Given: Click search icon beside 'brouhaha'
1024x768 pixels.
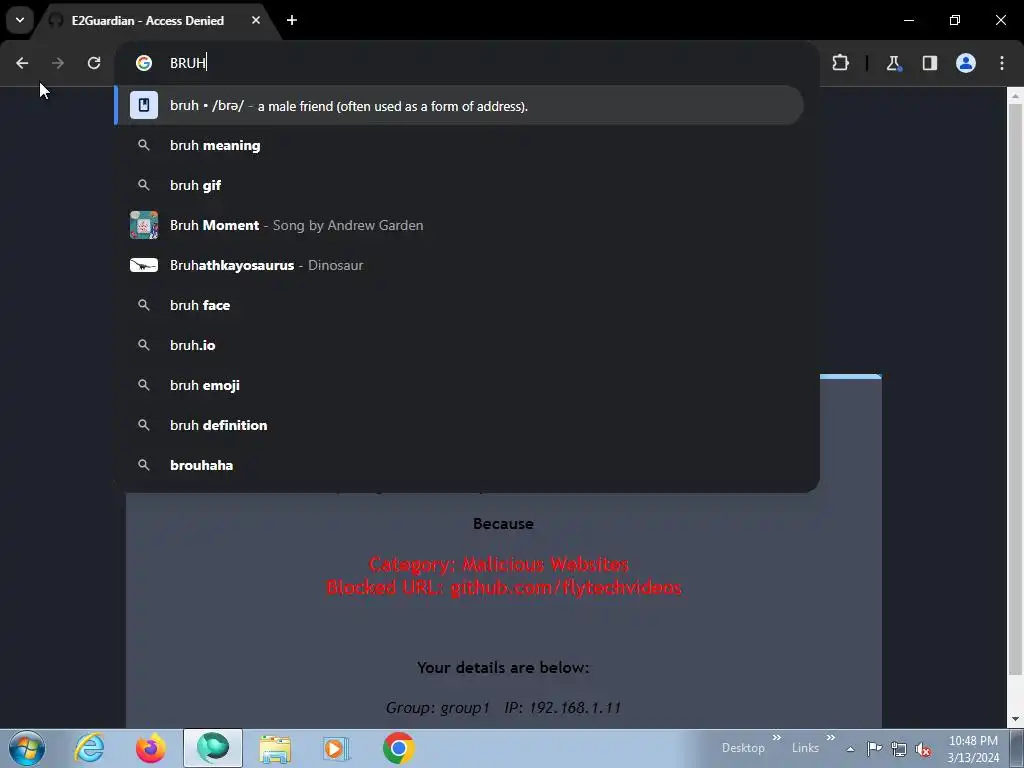Looking at the screenshot, I should (x=144, y=465).
